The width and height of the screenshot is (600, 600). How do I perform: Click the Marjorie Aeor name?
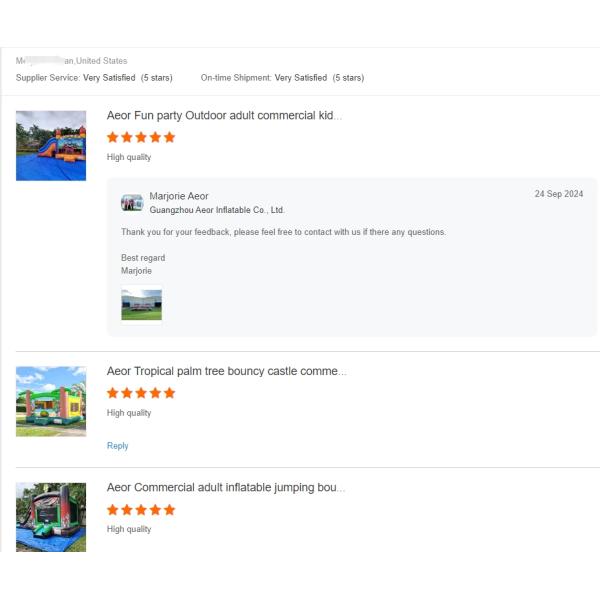pyautogui.click(x=179, y=196)
